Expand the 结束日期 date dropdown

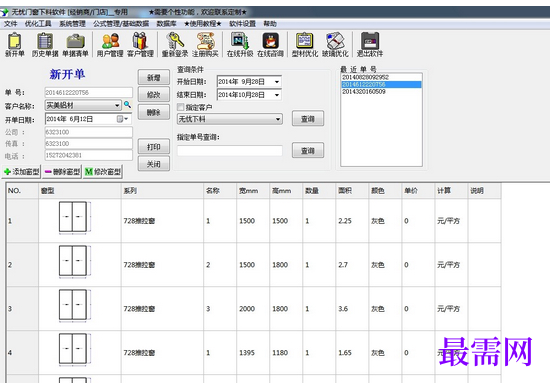(x=277, y=95)
